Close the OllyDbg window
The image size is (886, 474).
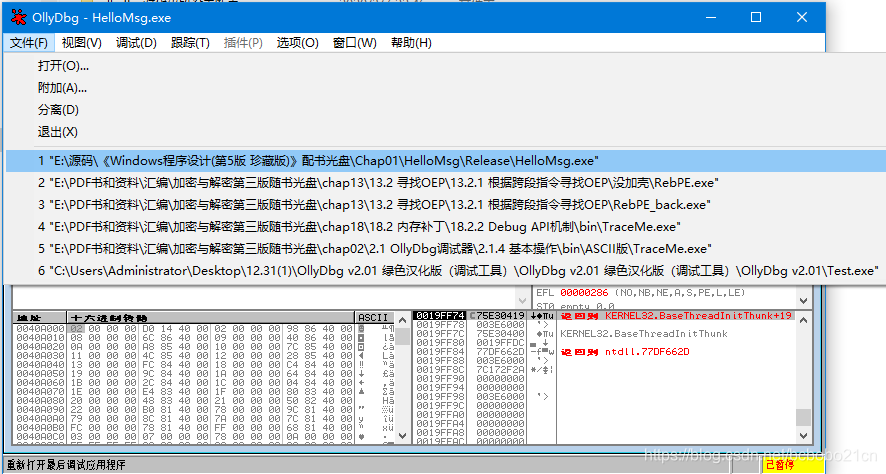802,18
